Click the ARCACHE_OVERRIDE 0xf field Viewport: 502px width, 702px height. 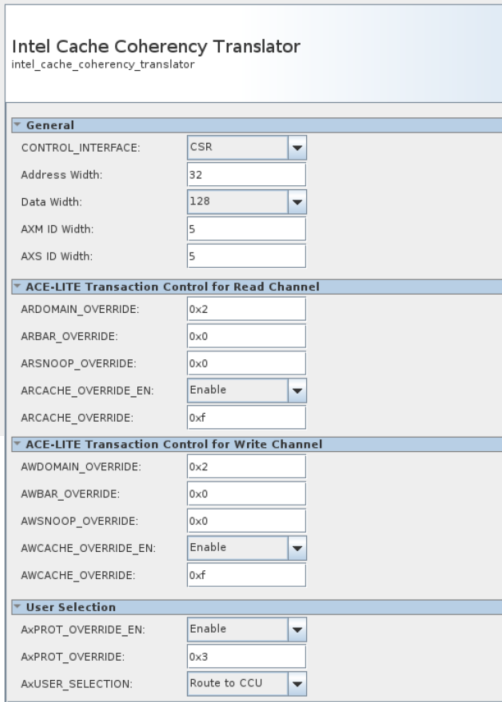[x=246, y=417]
